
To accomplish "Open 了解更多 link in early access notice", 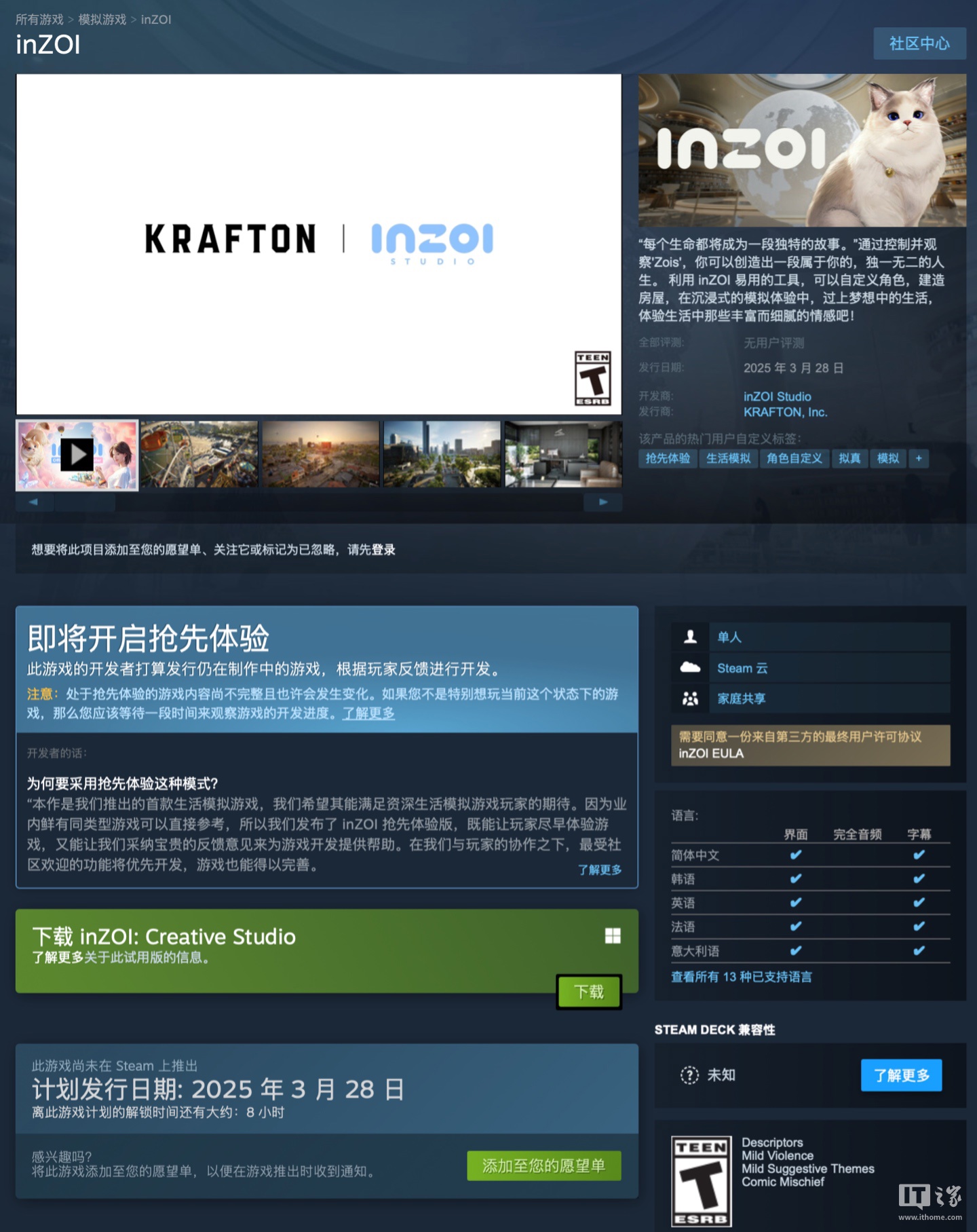I will 368,713.
